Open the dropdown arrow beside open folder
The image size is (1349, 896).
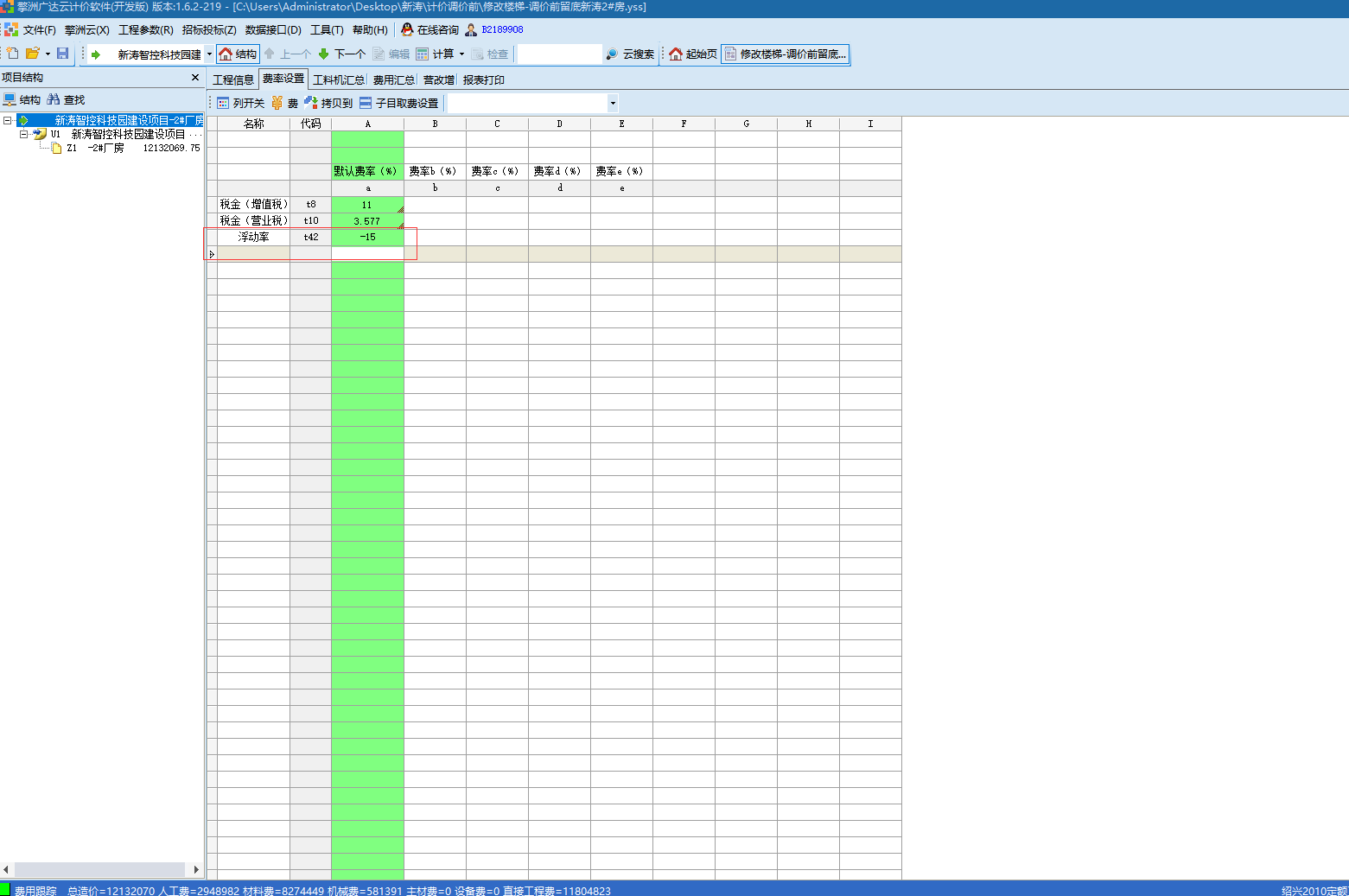(48, 54)
